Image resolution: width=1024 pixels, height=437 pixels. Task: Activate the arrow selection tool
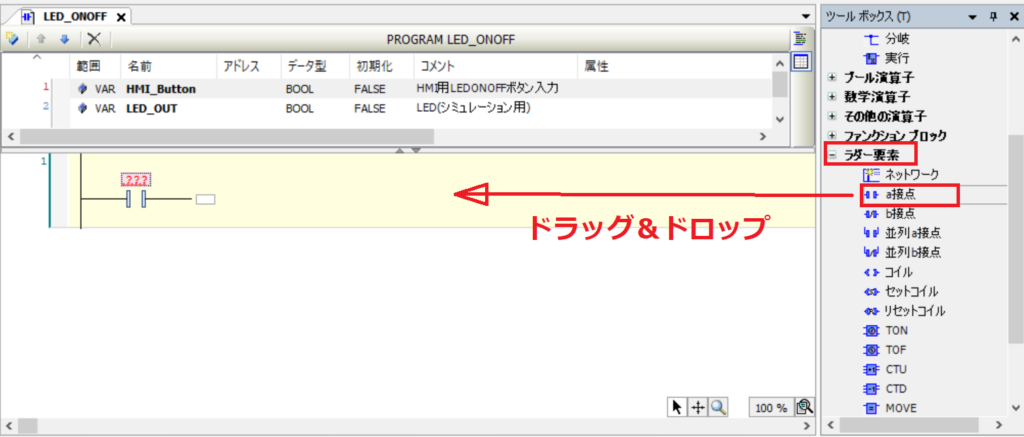tap(677, 407)
